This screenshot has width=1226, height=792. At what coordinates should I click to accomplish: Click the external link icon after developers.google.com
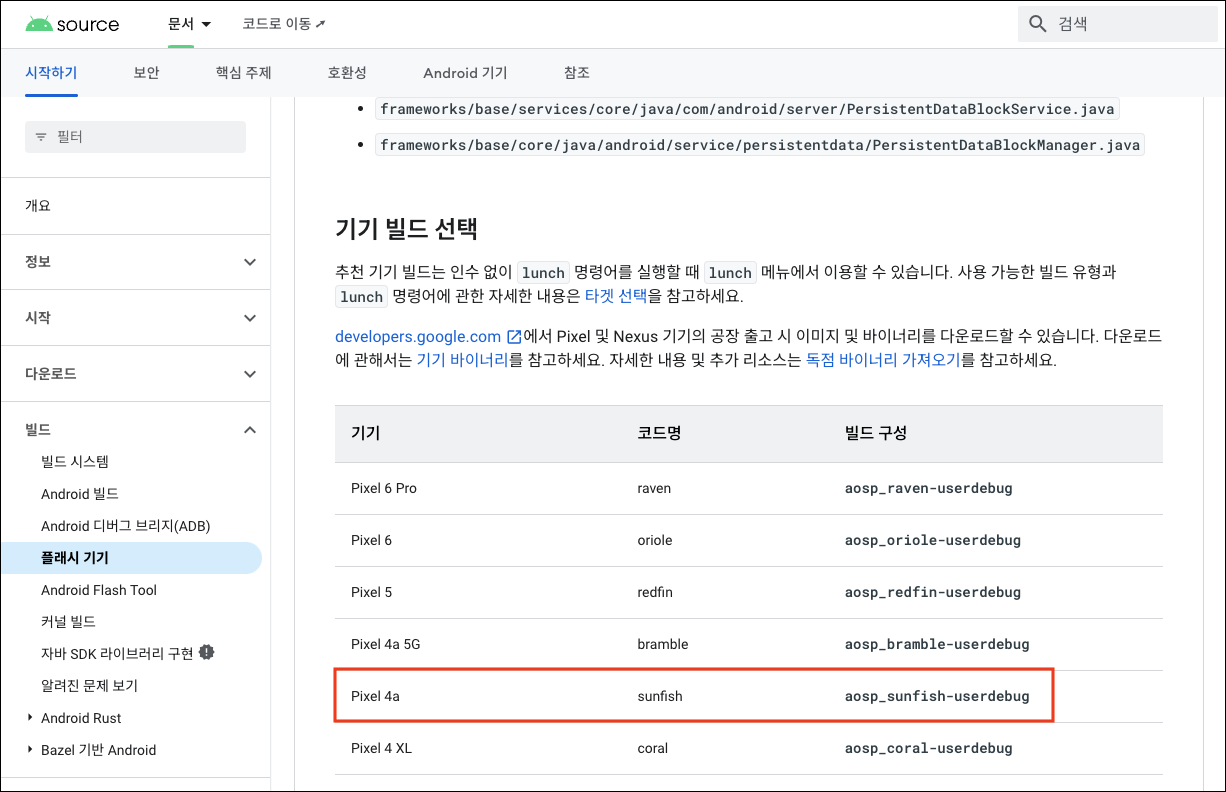coord(514,337)
